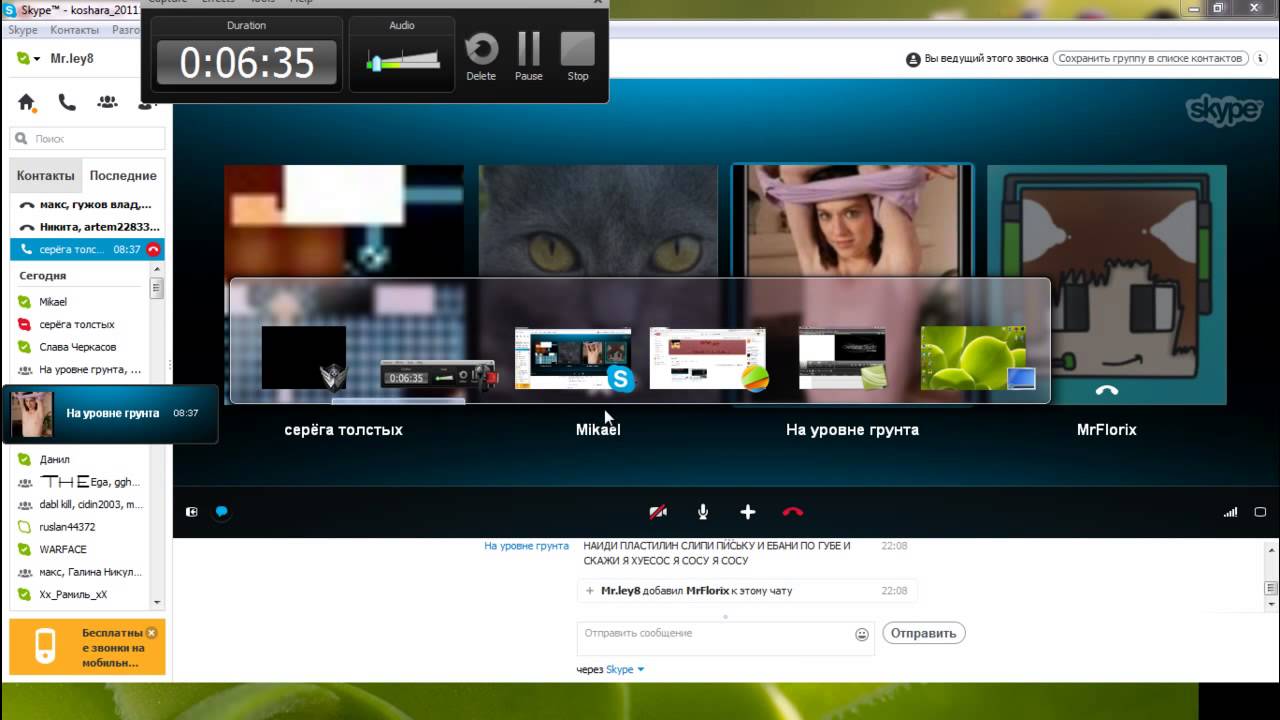Open the ruslan44372 contact
Screen dimensions: 1280x720
click(80, 526)
